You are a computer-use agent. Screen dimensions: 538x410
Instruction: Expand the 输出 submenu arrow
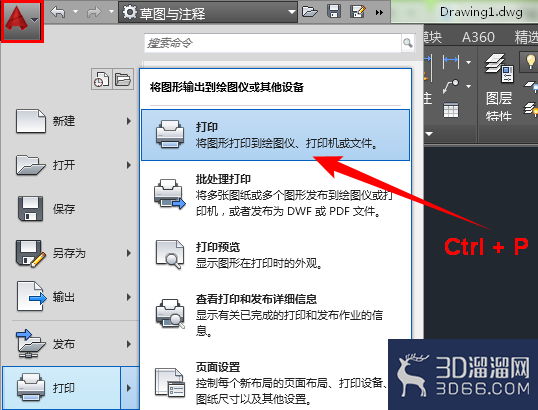click(x=129, y=297)
